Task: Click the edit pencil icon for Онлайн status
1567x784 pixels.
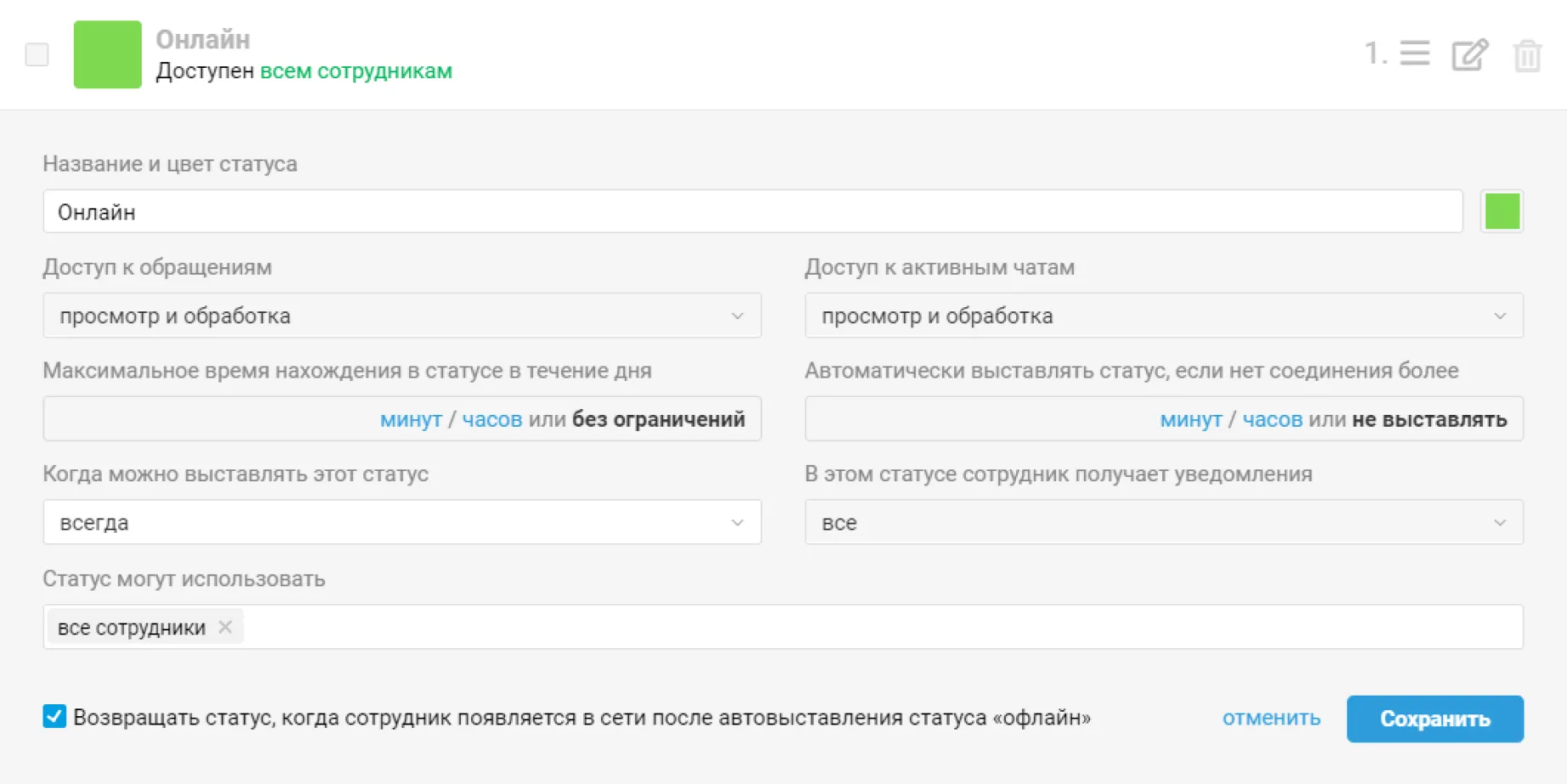Action: tap(1469, 55)
